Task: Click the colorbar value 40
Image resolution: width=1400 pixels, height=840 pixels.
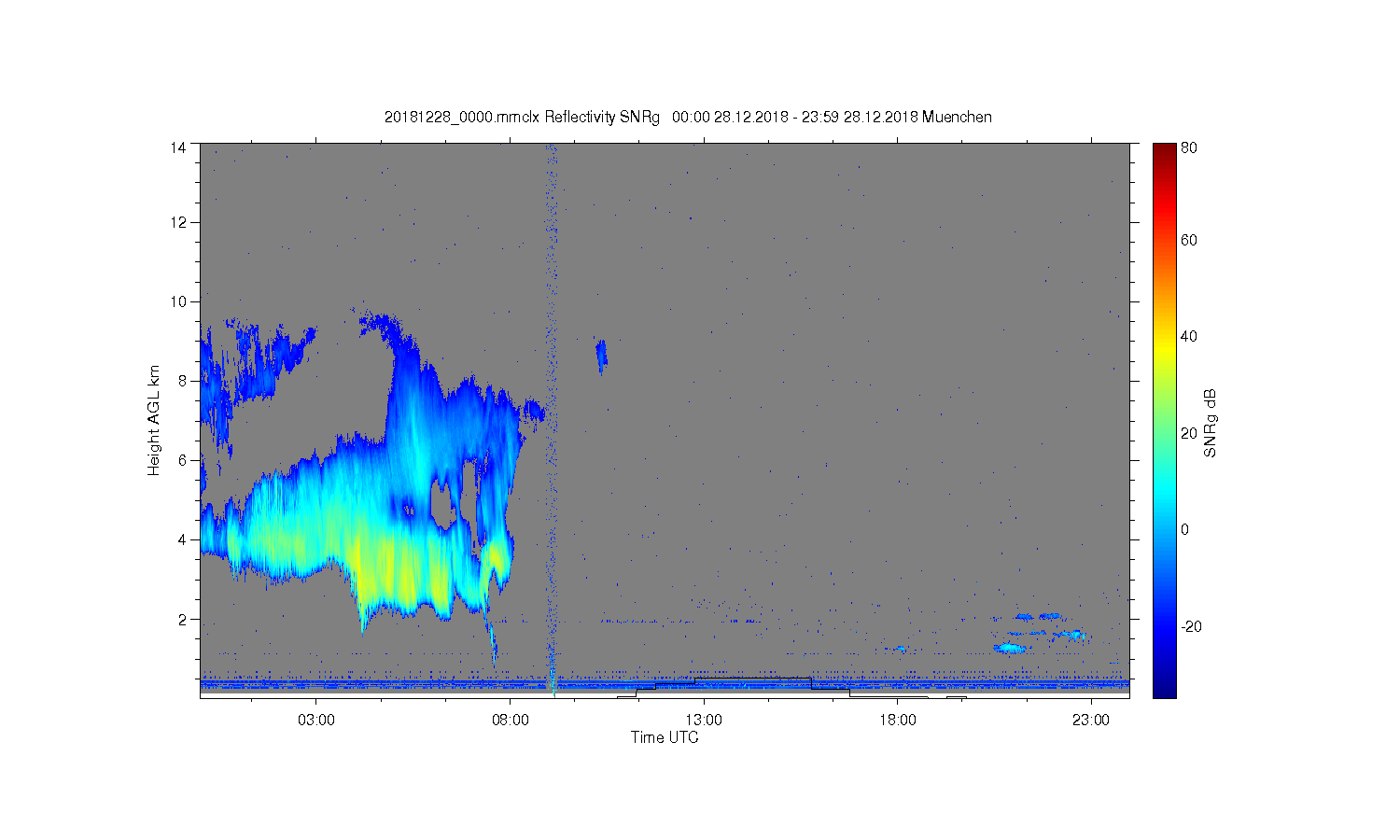Action: coord(1189,336)
